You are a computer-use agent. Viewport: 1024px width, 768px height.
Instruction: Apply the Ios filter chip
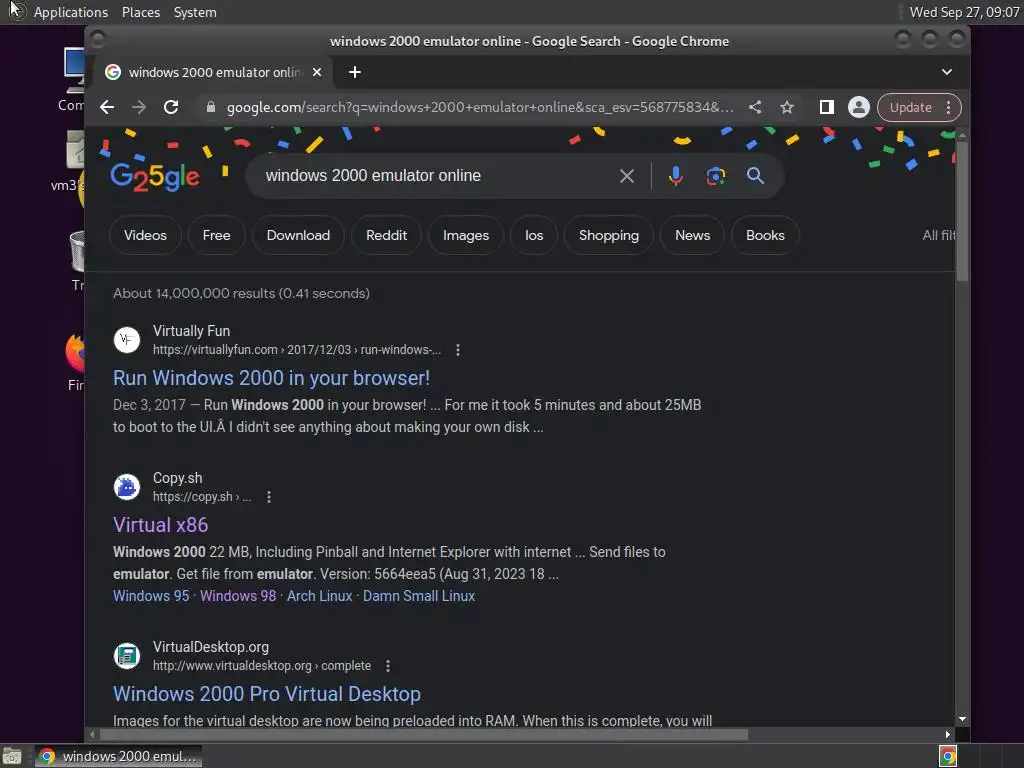pyautogui.click(x=534, y=235)
